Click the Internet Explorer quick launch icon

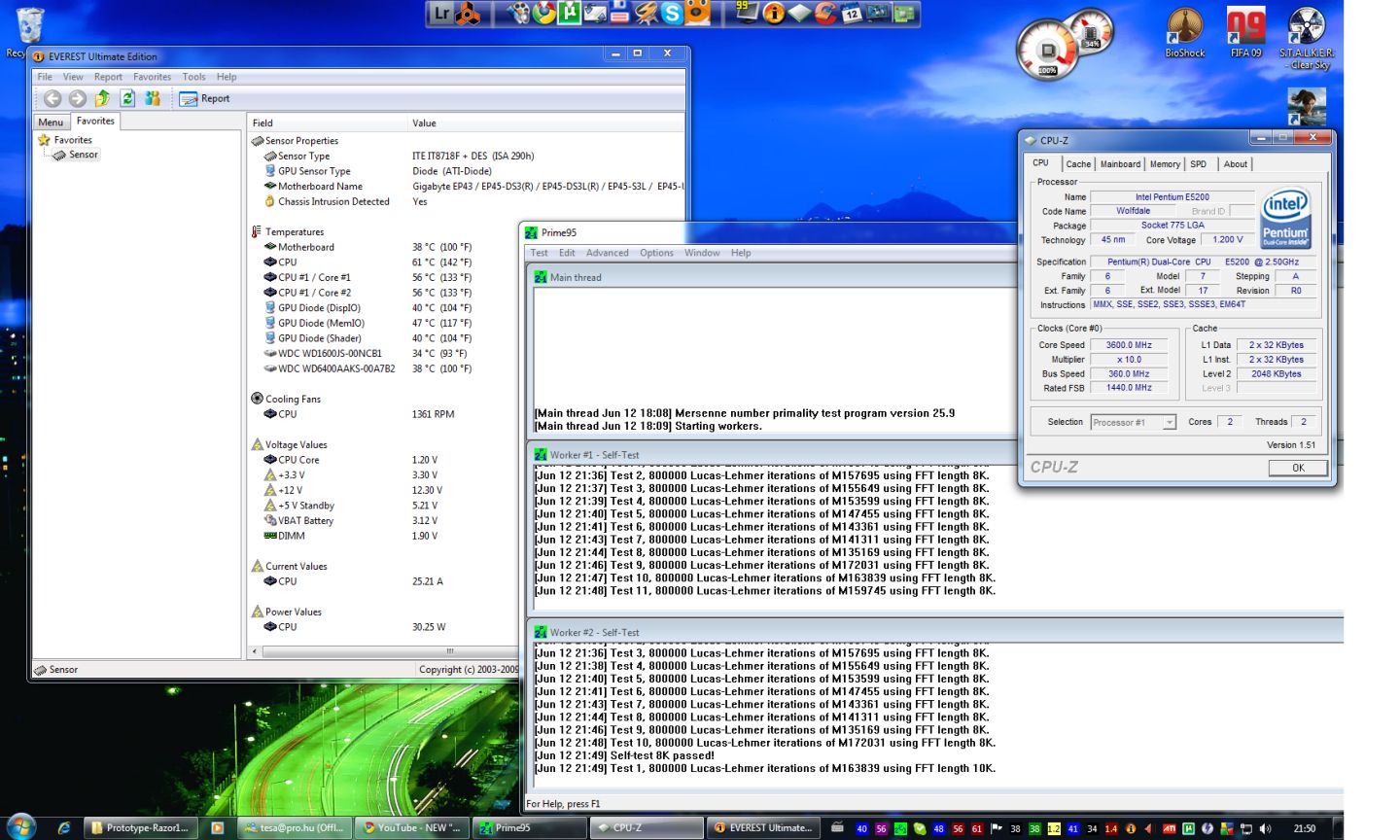click(x=64, y=828)
